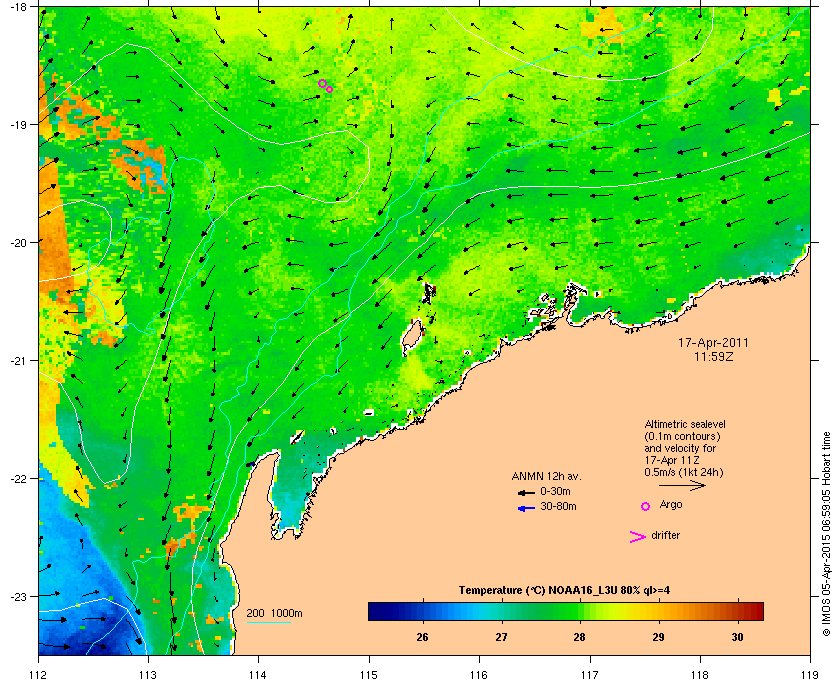840x680 pixels.
Task: Click the elongated island outline near 115.4, -20.8
Action: pyautogui.click(x=411, y=336)
